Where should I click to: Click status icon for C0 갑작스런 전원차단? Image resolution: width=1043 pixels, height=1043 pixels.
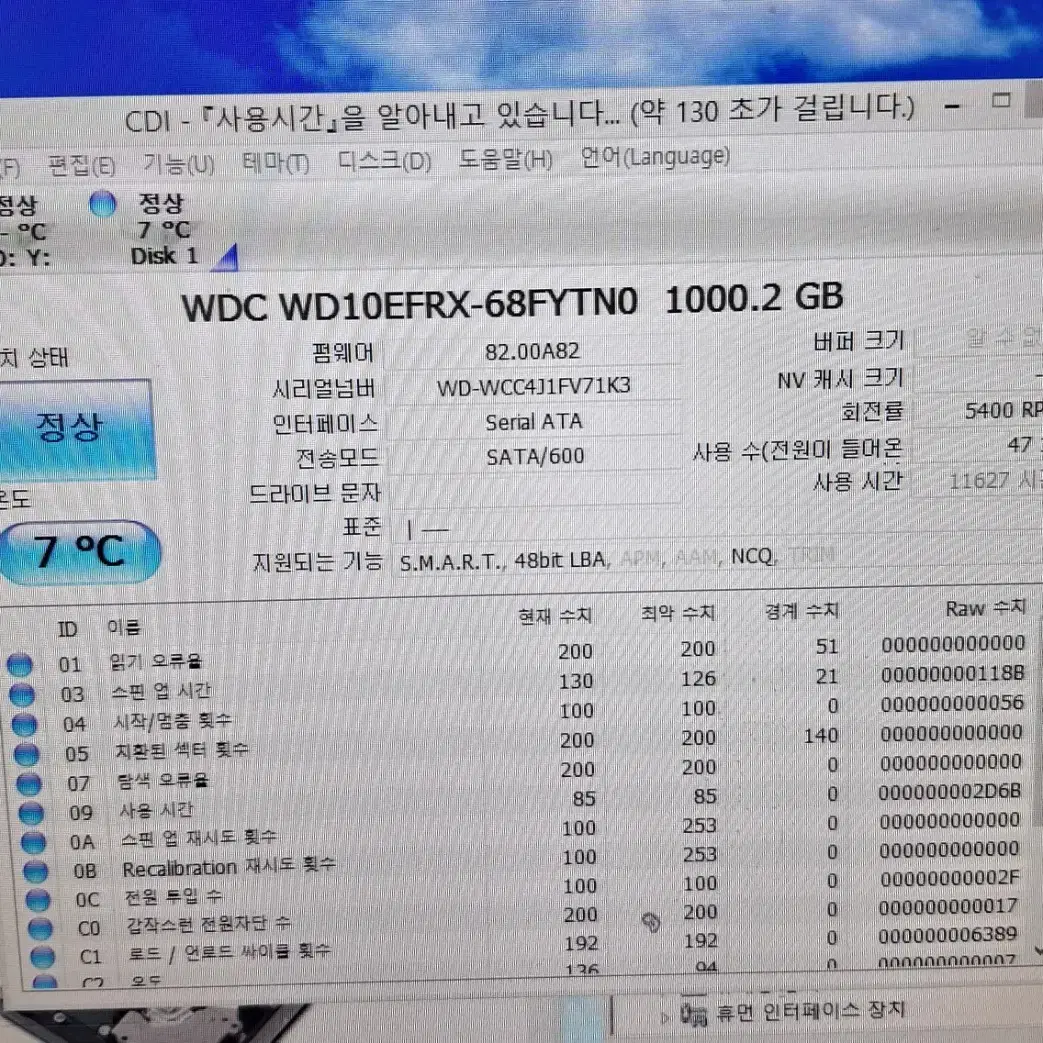coord(41,929)
